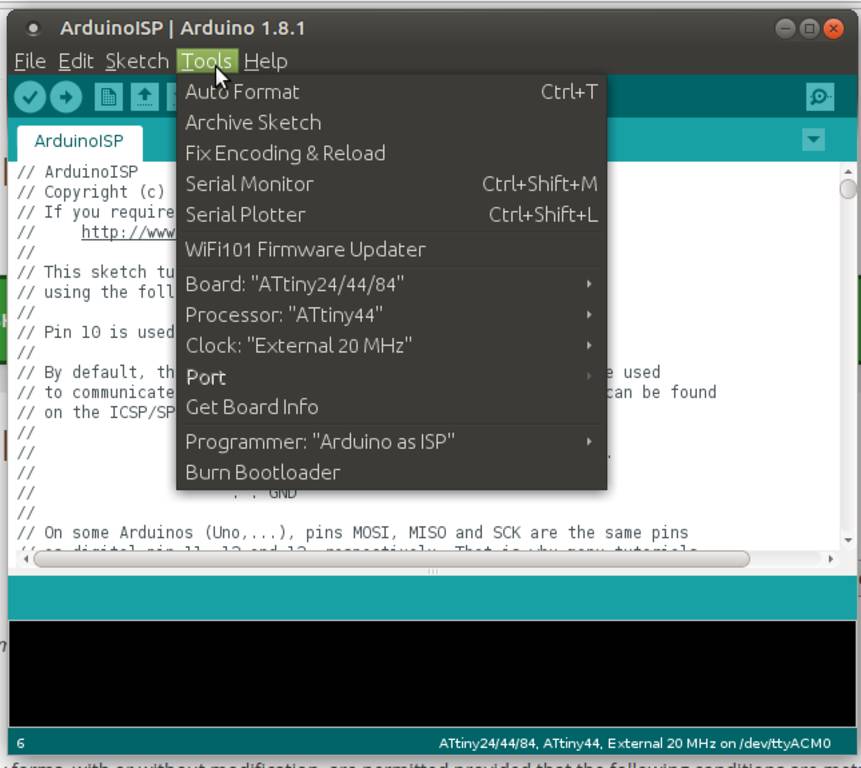Open Serial Monitor magnifier icon in toolbar
This screenshot has width=861, height=768.
(820, 97)
